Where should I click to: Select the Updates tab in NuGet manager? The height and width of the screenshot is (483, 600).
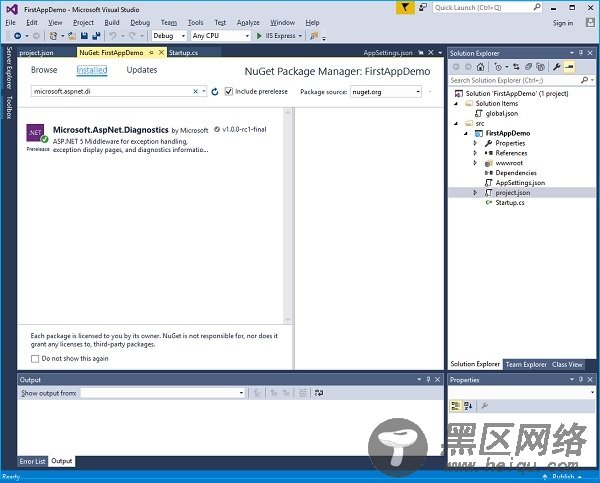(142, 70)
